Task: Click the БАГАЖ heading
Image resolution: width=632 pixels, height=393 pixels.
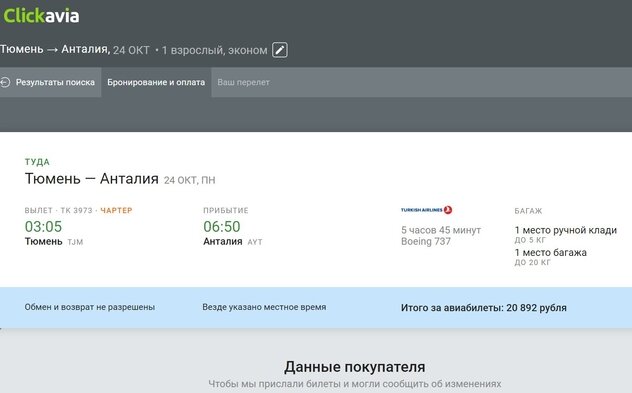Action: tap(528, 211)
